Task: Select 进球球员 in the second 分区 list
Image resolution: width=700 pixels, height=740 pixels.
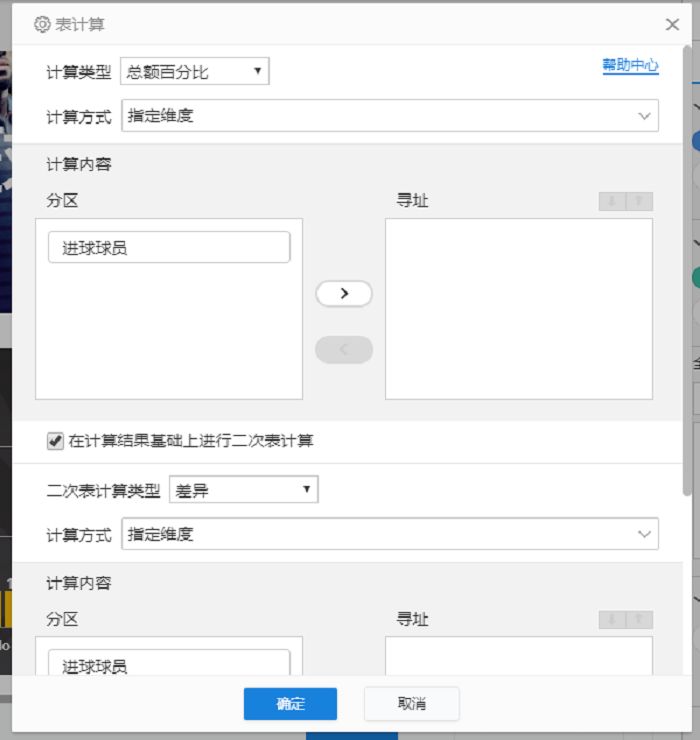Action: click(x=169, y=663)
